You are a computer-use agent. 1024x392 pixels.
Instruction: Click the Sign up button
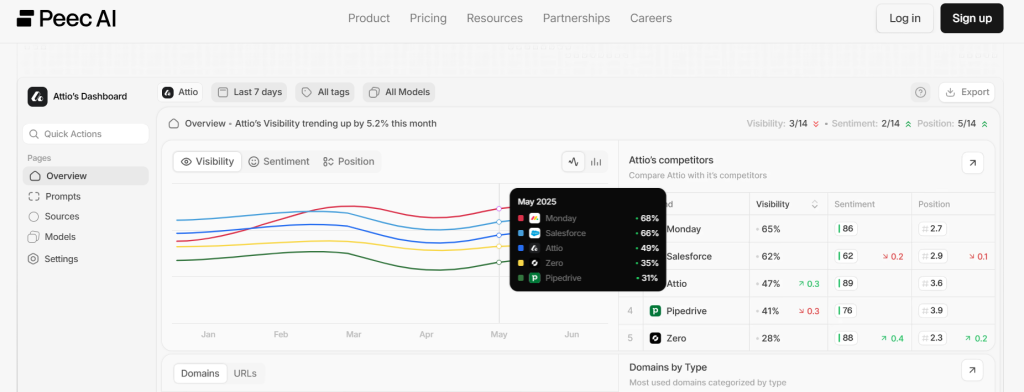tap(972, 18)
